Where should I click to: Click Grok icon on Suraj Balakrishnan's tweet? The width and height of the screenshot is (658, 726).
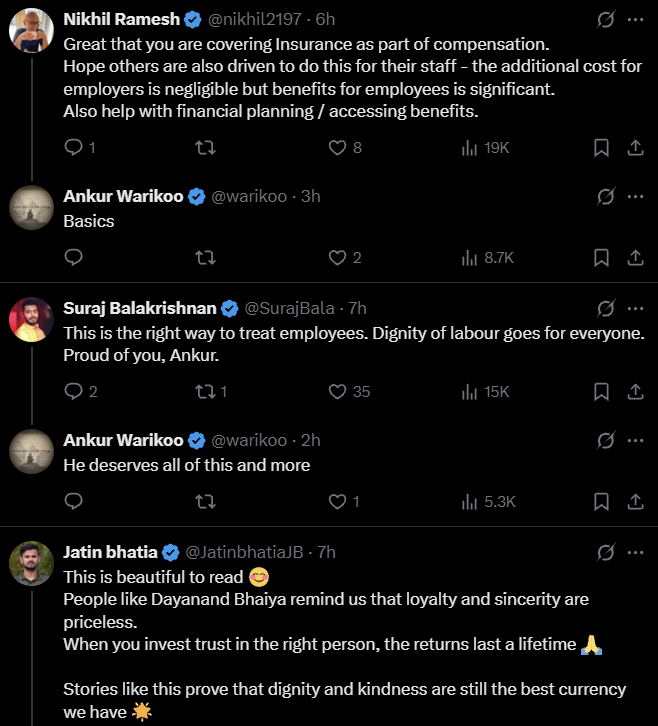pos(605,308)
